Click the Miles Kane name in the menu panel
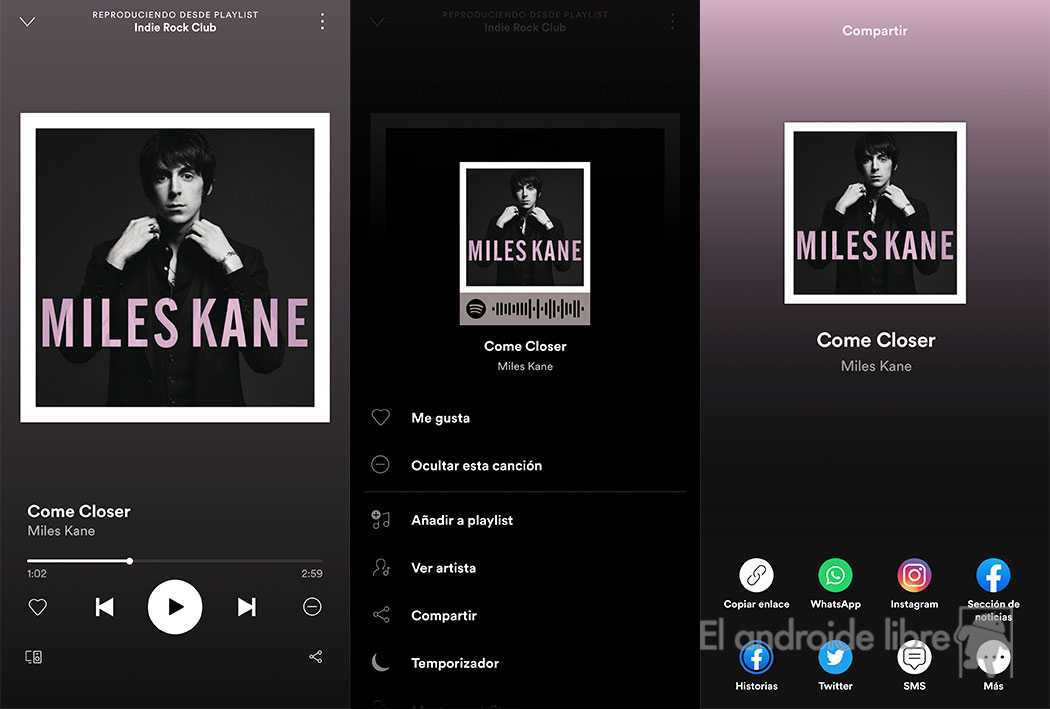Viewport: 1050px width, 709px height. (525, 366)
